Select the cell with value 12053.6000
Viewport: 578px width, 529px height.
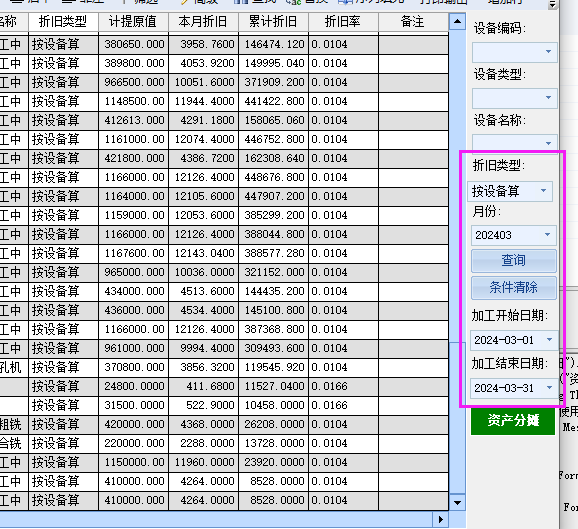click(203, 216)
